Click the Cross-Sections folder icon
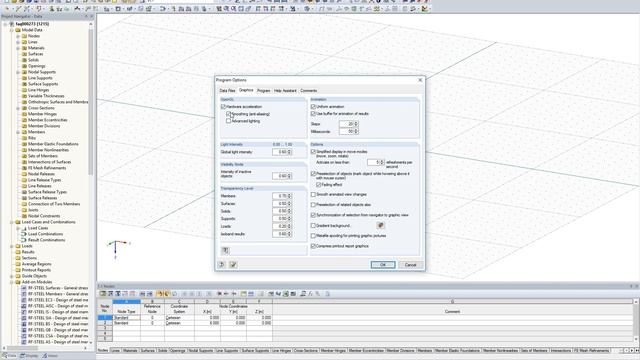Viewport: 640px width, 360px height. click(x=24, y=108)
